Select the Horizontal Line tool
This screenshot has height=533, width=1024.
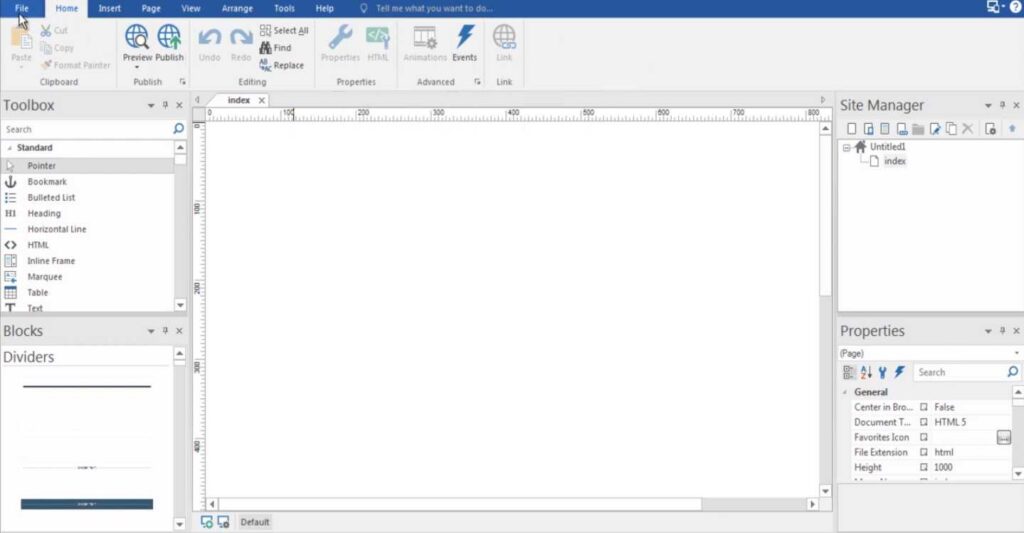point(88,229)
